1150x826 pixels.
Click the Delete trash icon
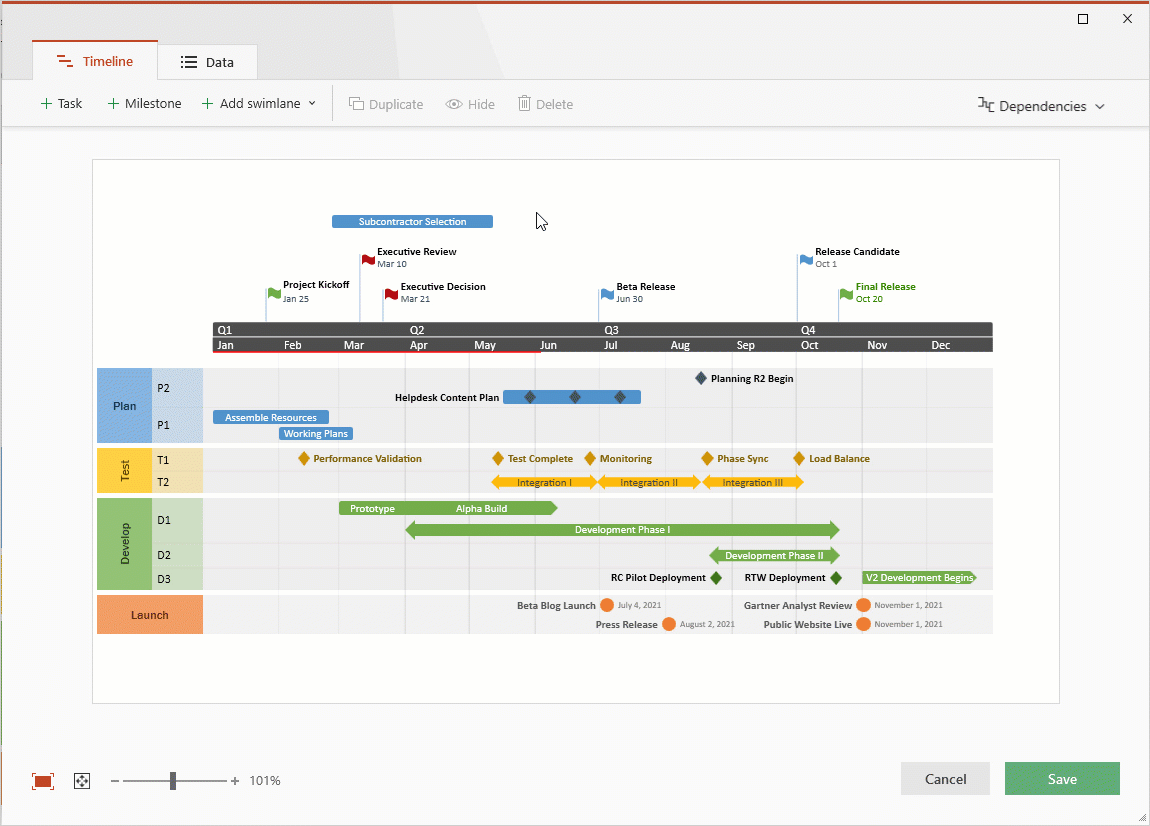click(523, 103)
